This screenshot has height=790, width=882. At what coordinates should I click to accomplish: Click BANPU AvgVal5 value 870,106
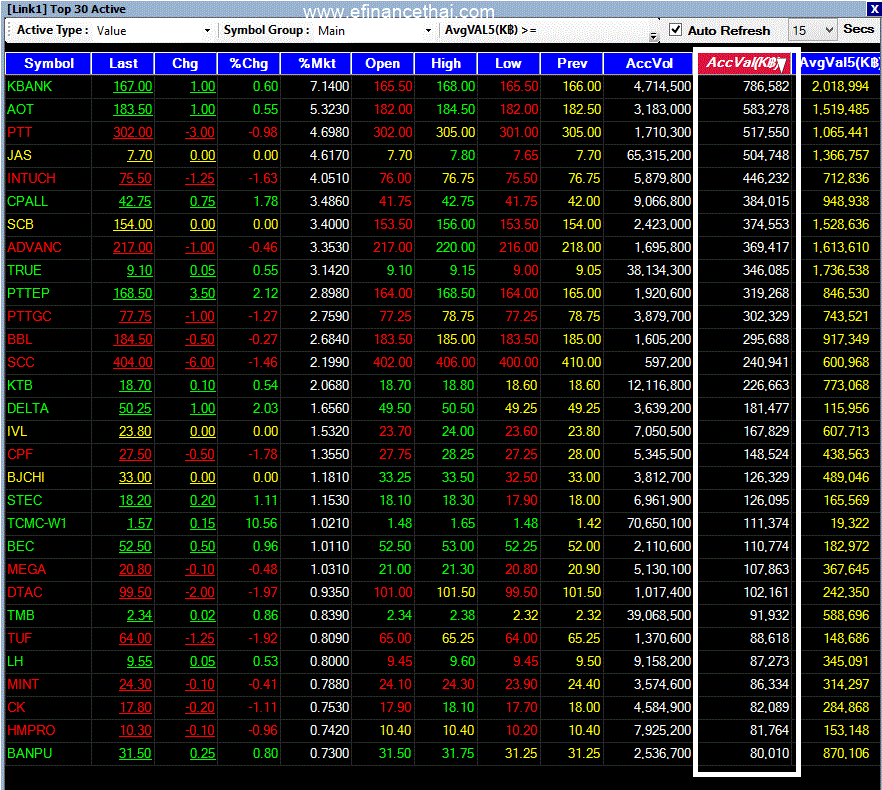846,754
